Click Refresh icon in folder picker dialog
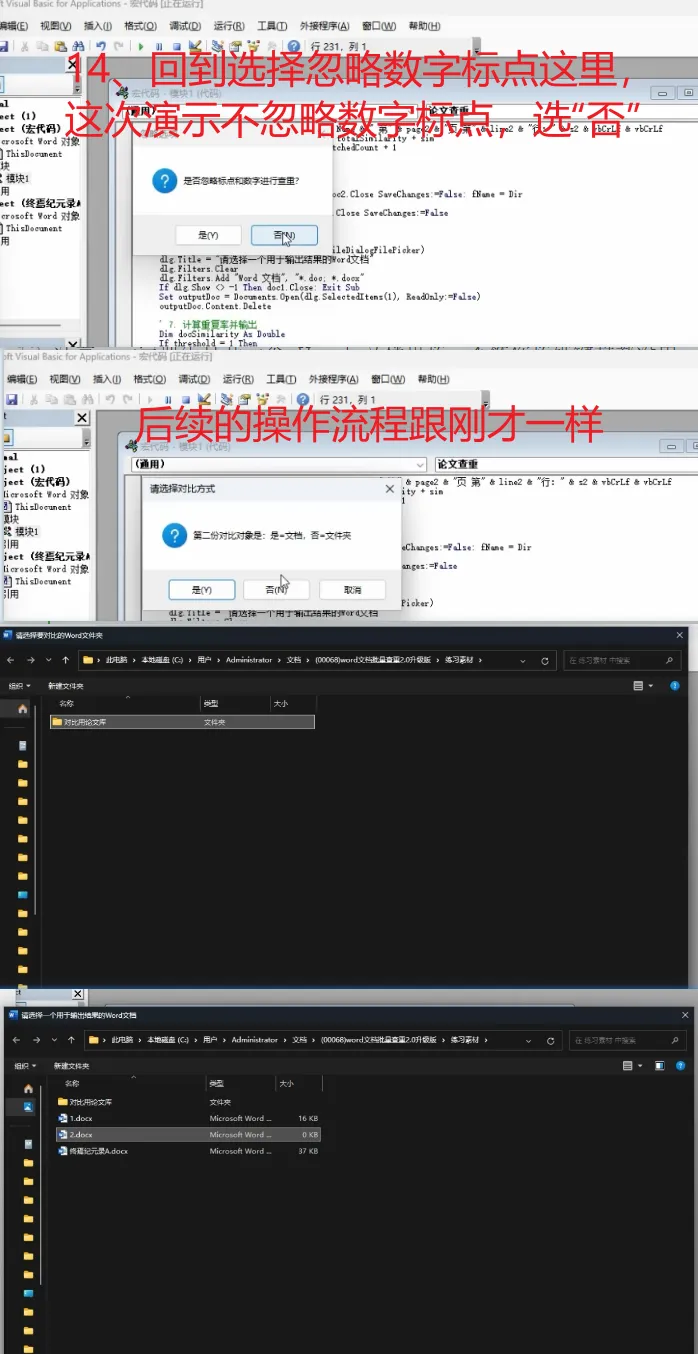This screenshot has height=1354, width=698. click(545, 660)
